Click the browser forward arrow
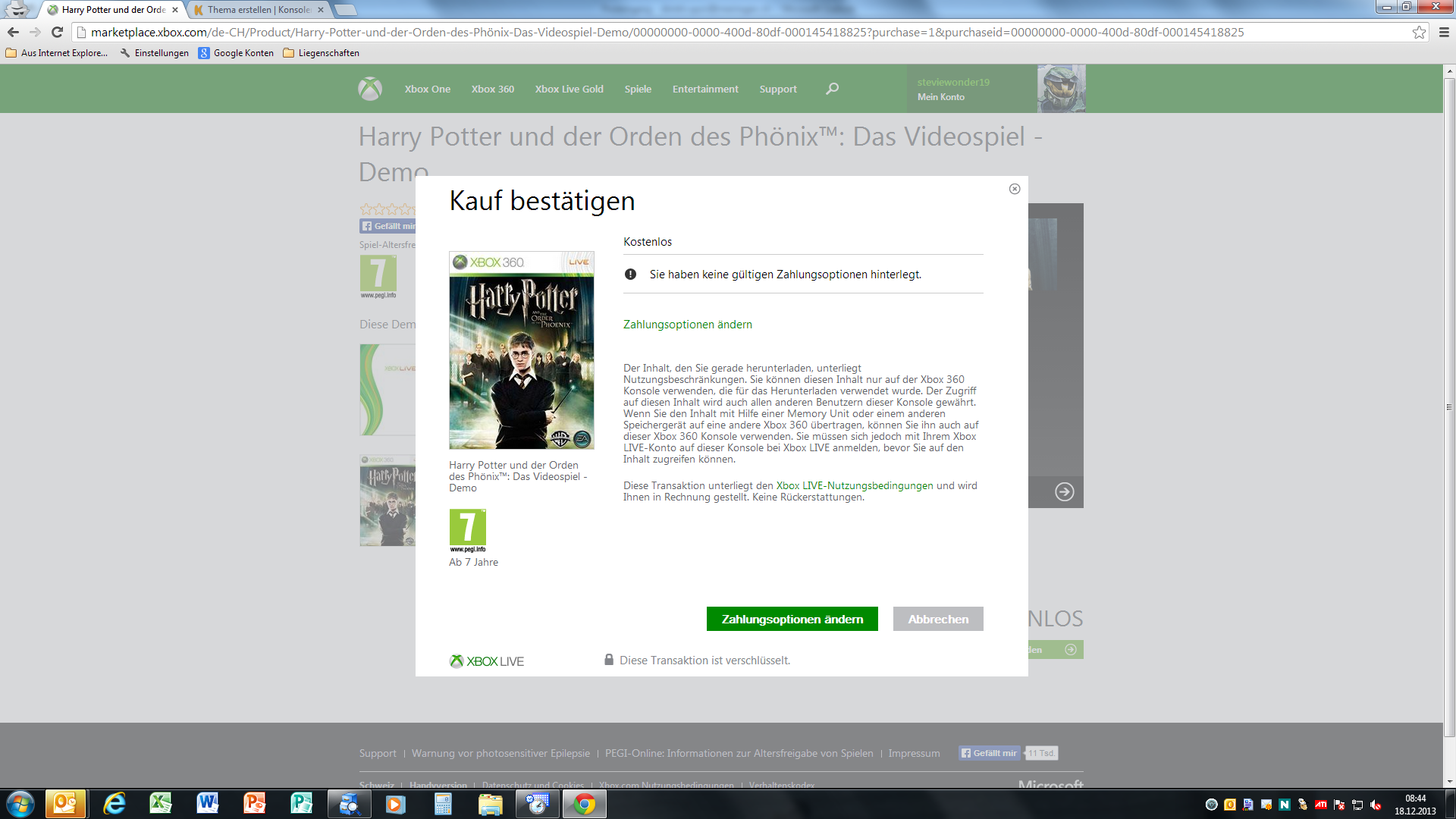The height and width of the screenshot is (819, 1456). pyautogui.click(x=35, y=32)
